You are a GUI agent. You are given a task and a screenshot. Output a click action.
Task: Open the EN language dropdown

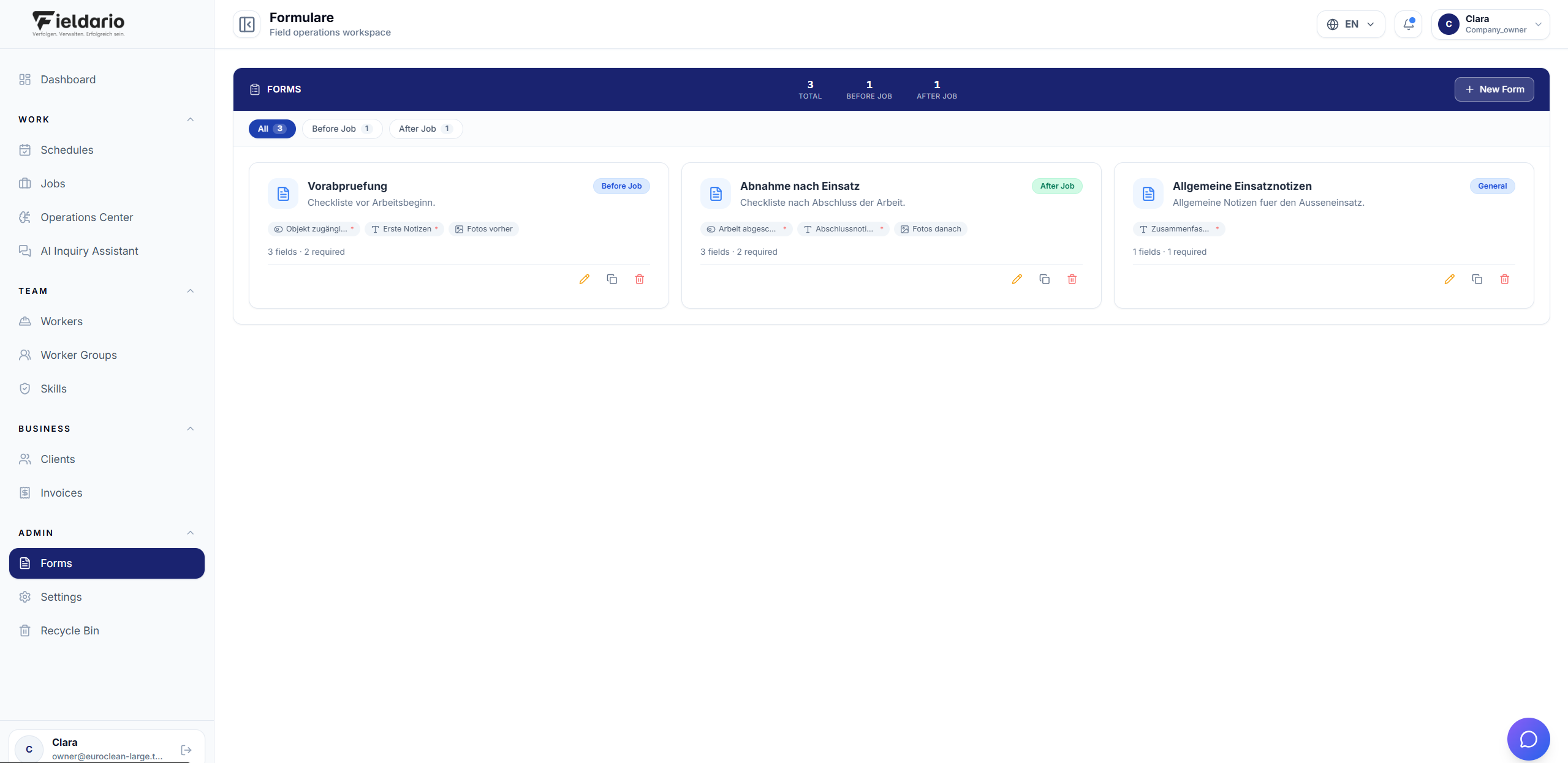(x=1350, y=24)
